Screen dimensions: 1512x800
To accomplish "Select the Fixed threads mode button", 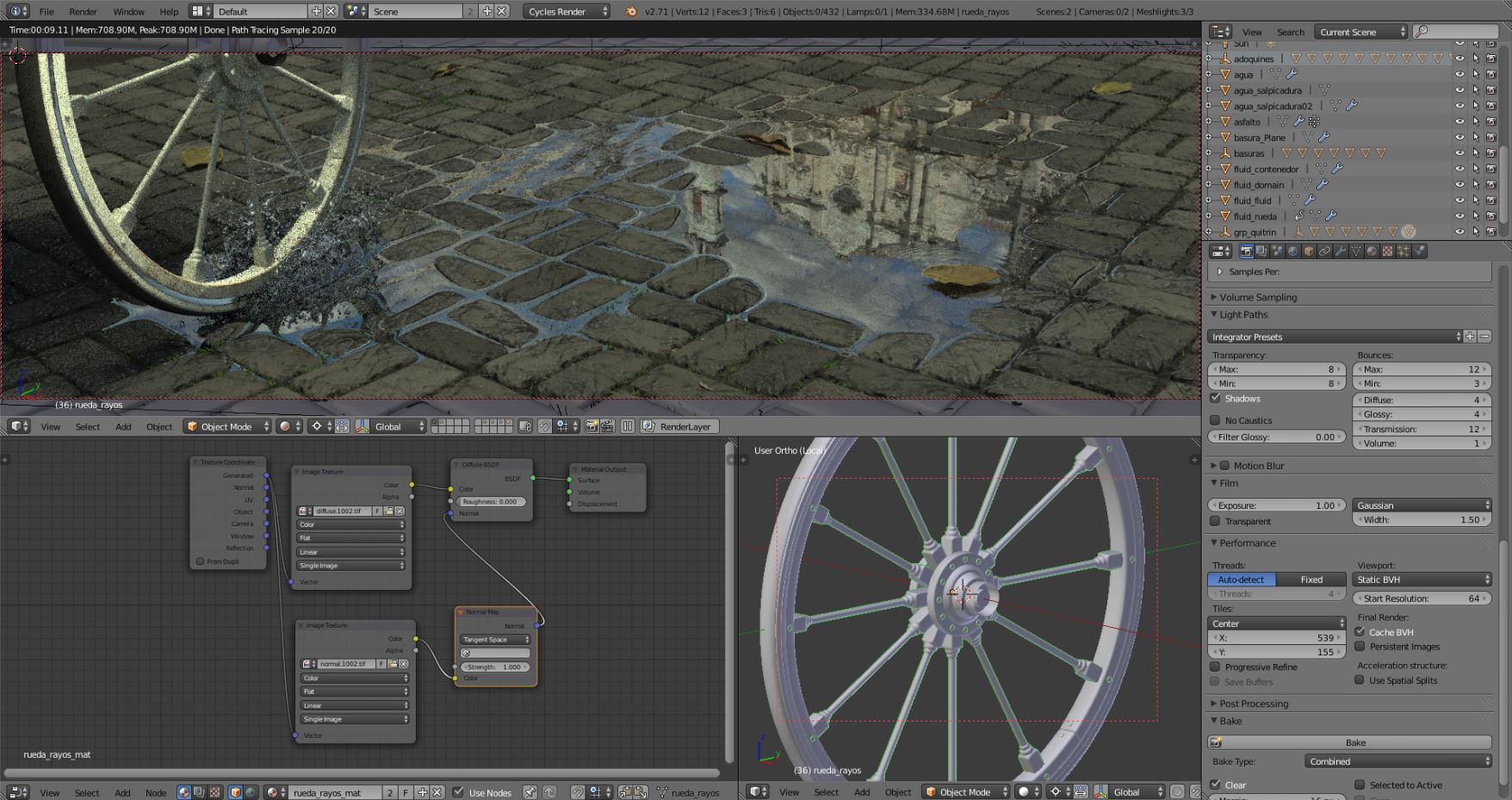I will [1311, 580].
